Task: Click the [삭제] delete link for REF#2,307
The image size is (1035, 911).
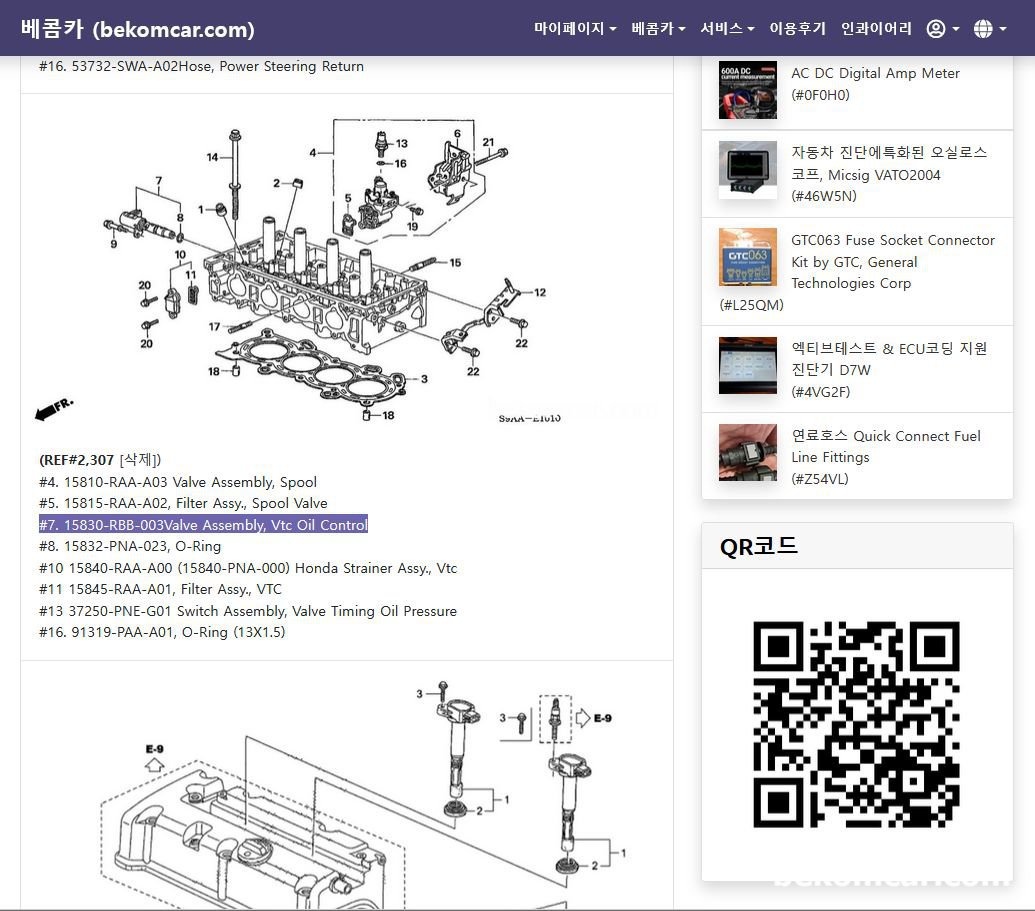Action: click(x=139, y=460)
